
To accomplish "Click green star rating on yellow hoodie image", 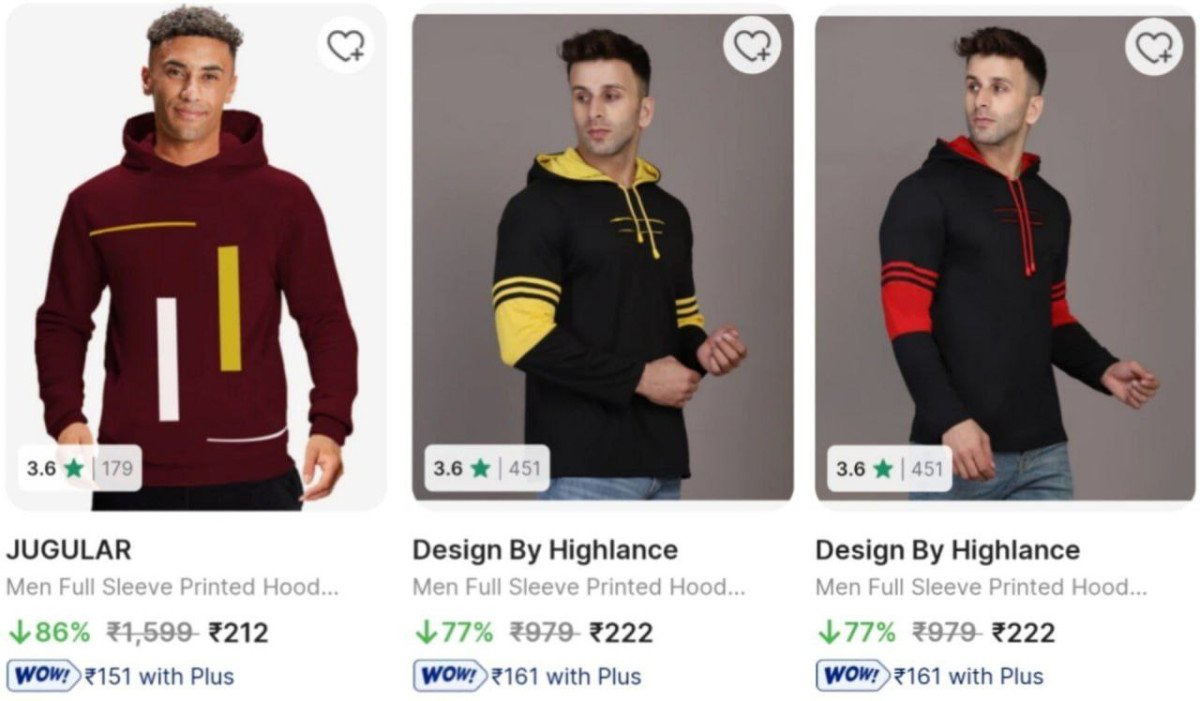I will click(480, 468).
